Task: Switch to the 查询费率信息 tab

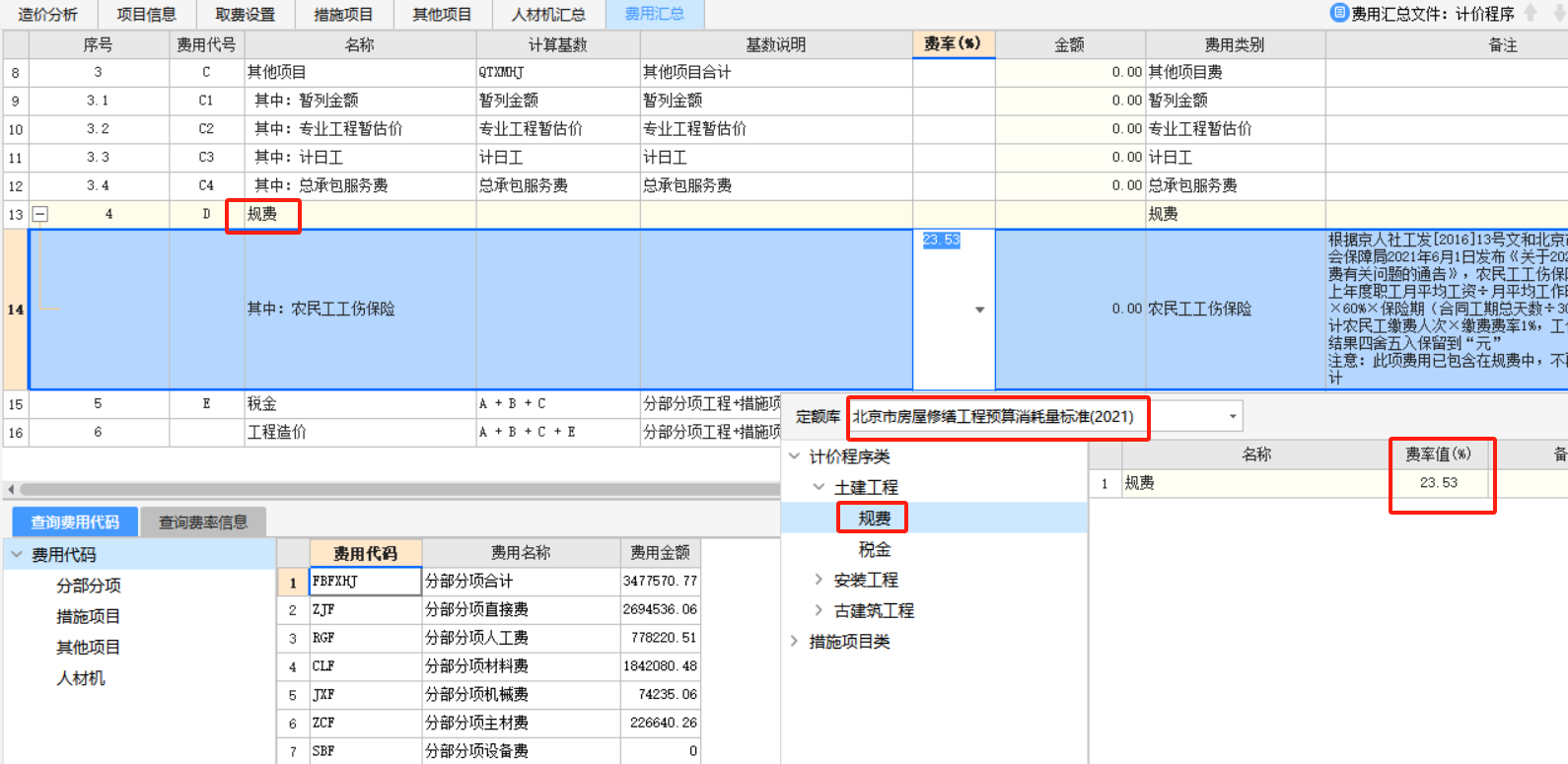Action: 203,522
